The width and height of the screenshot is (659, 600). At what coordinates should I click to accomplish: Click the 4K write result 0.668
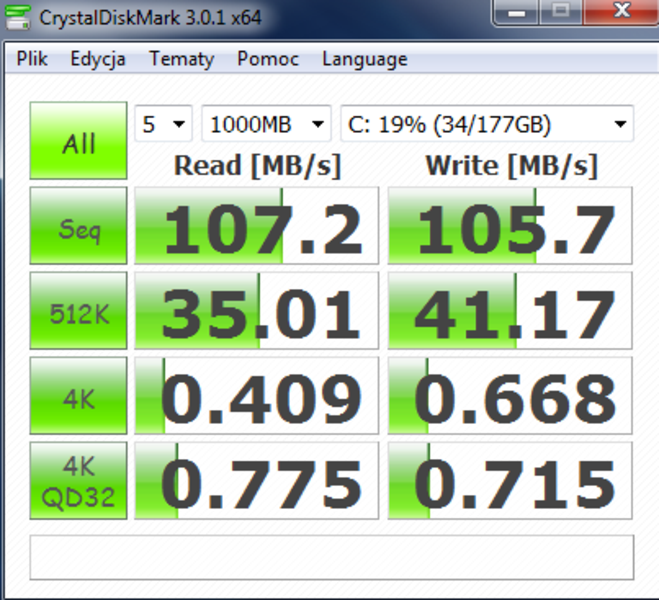510,395
